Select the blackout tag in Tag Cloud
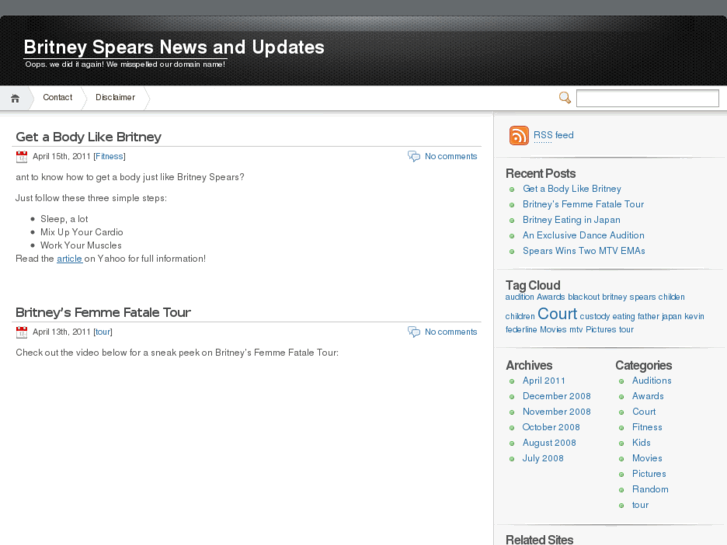Viewport: 727px width, 545px height. coord(584,297)
